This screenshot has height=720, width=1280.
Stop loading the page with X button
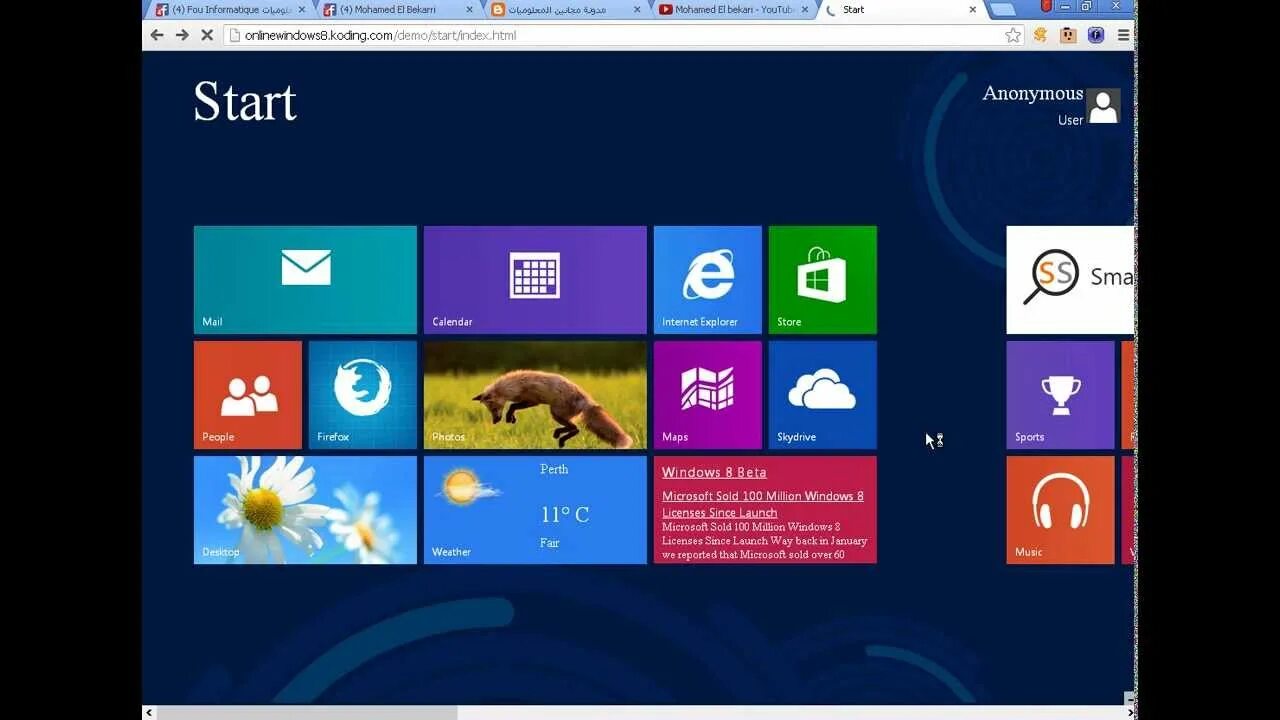click(x=207, y=35)
